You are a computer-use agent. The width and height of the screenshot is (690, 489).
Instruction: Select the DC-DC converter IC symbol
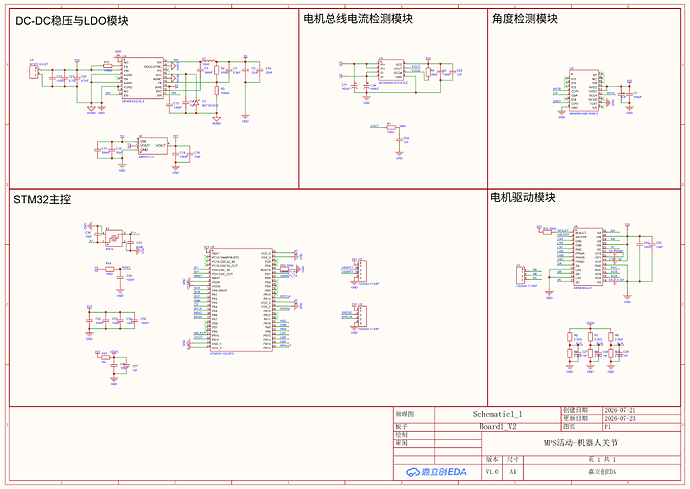click(143, 78)
